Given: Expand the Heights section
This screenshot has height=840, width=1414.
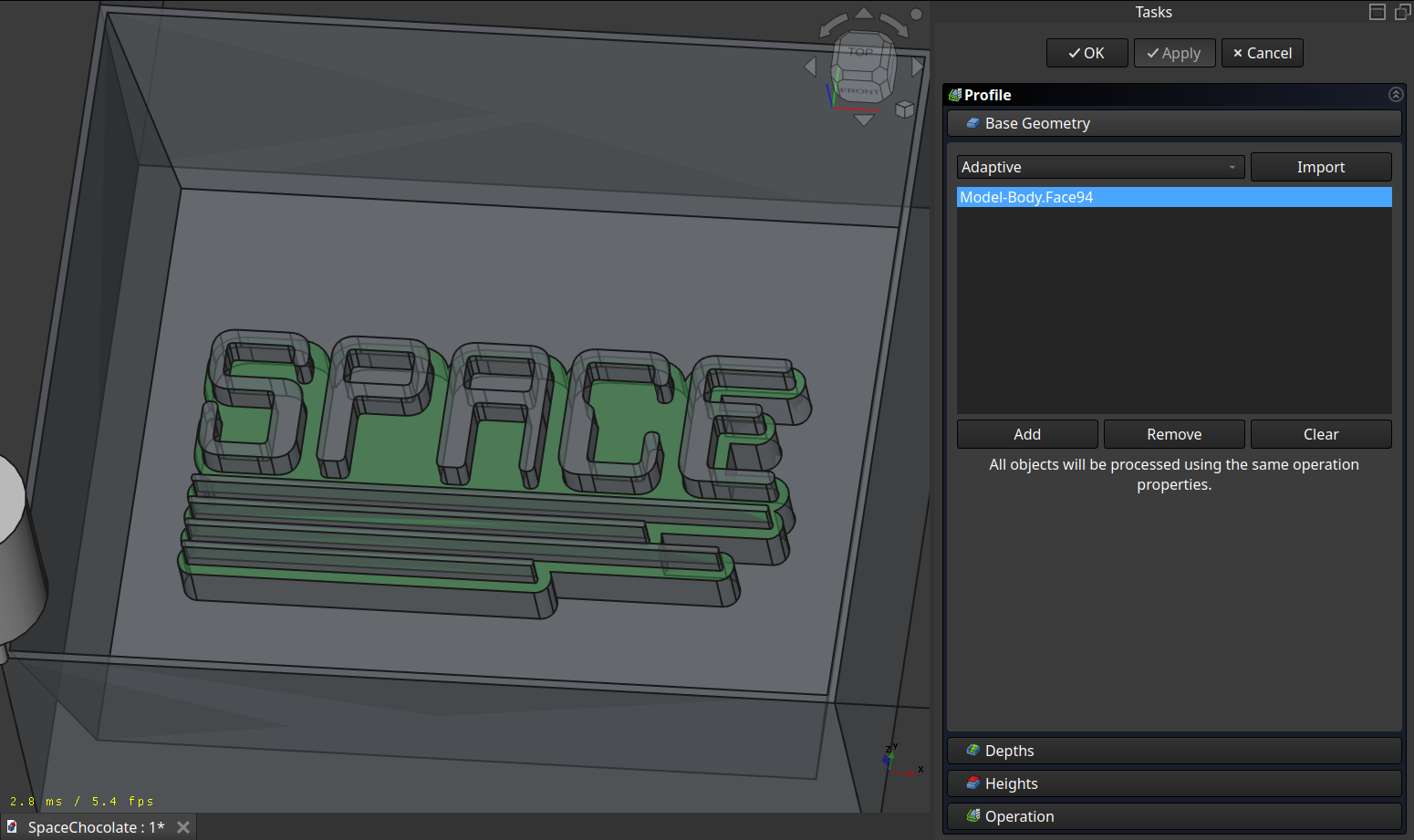Looking at the screenshot, I should point(1174,783).
